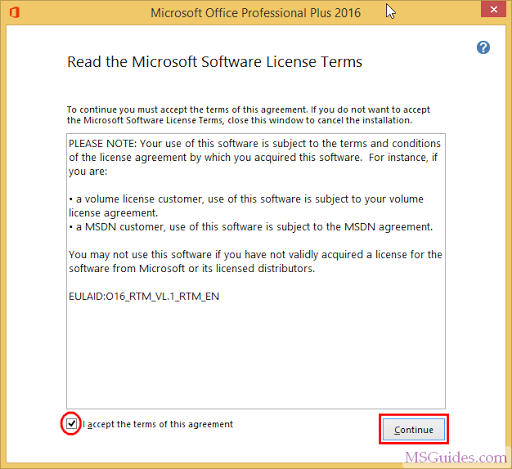Click the 'close this window to cancel' instruction line
Image resolution: width=512 pixels, height=469 pixels.
239,120
